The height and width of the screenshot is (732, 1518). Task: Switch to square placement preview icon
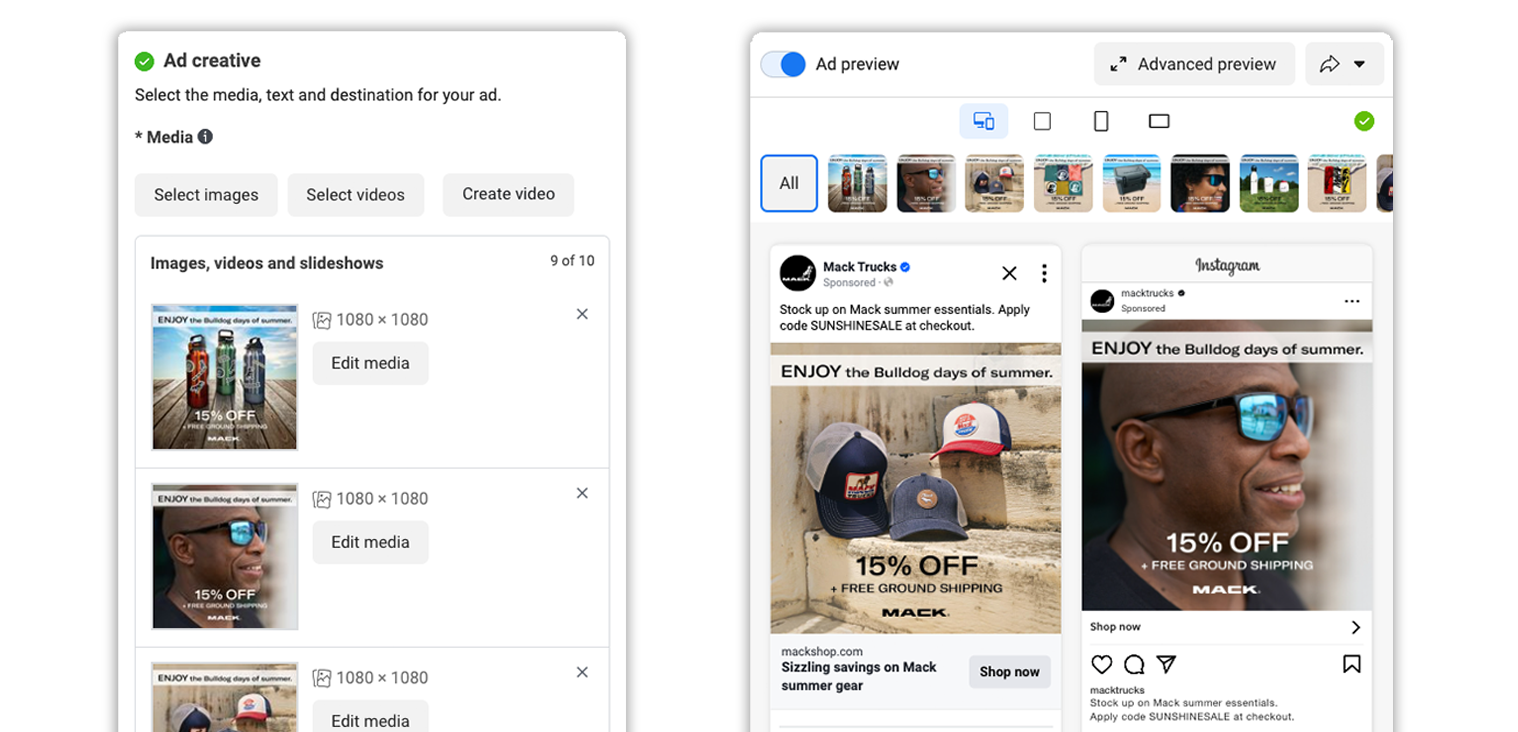click(1042, 121)
